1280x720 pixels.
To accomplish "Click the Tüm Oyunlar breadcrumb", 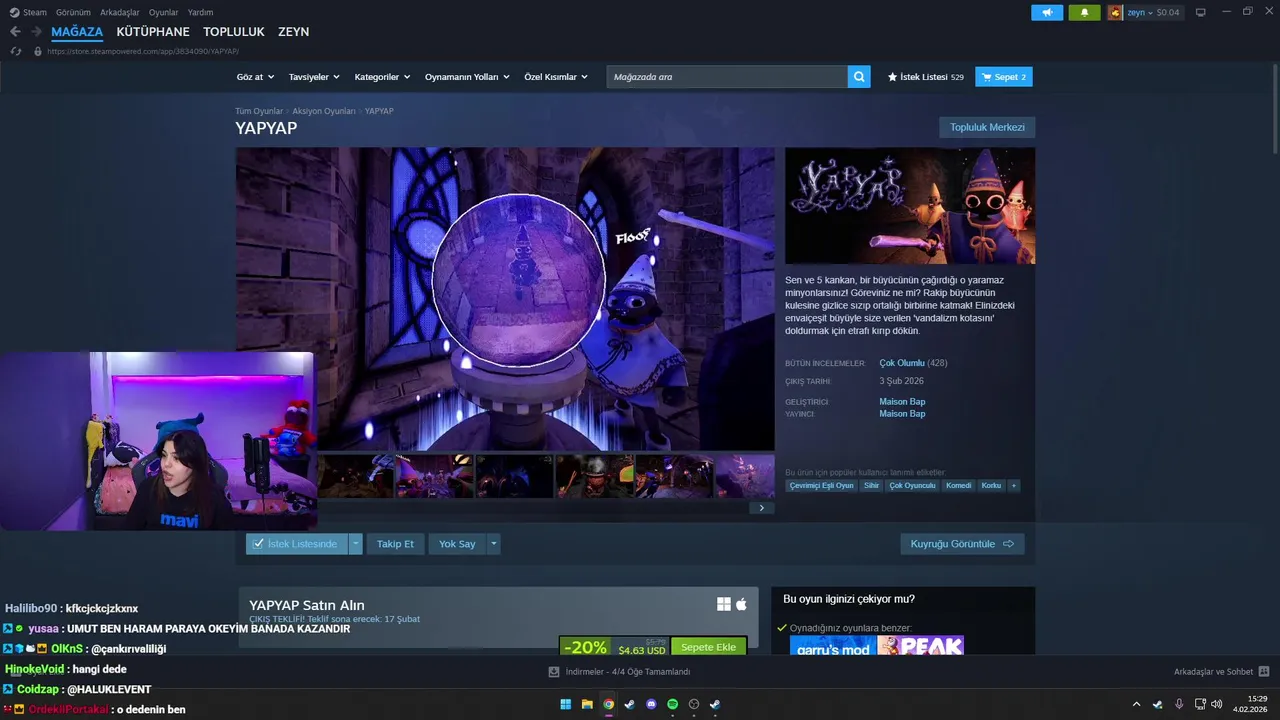I will 259,111.
